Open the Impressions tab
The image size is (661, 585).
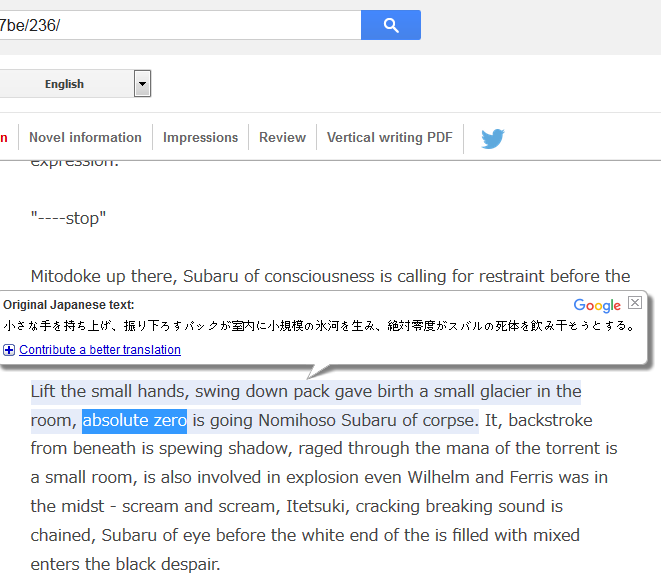coord(200,137)
